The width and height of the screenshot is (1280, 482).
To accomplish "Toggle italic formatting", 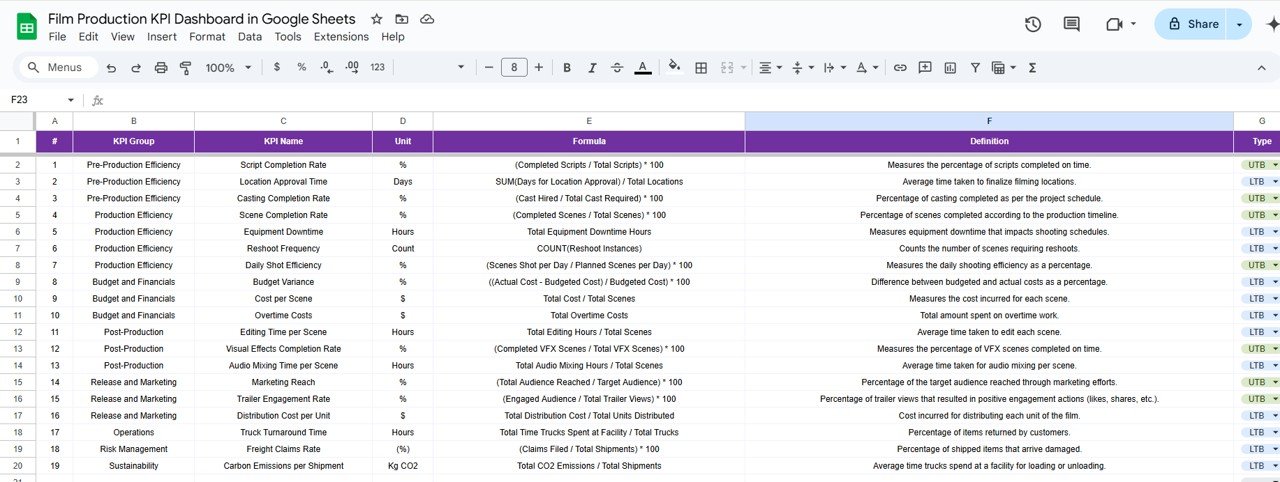I will tap(592, 67).
